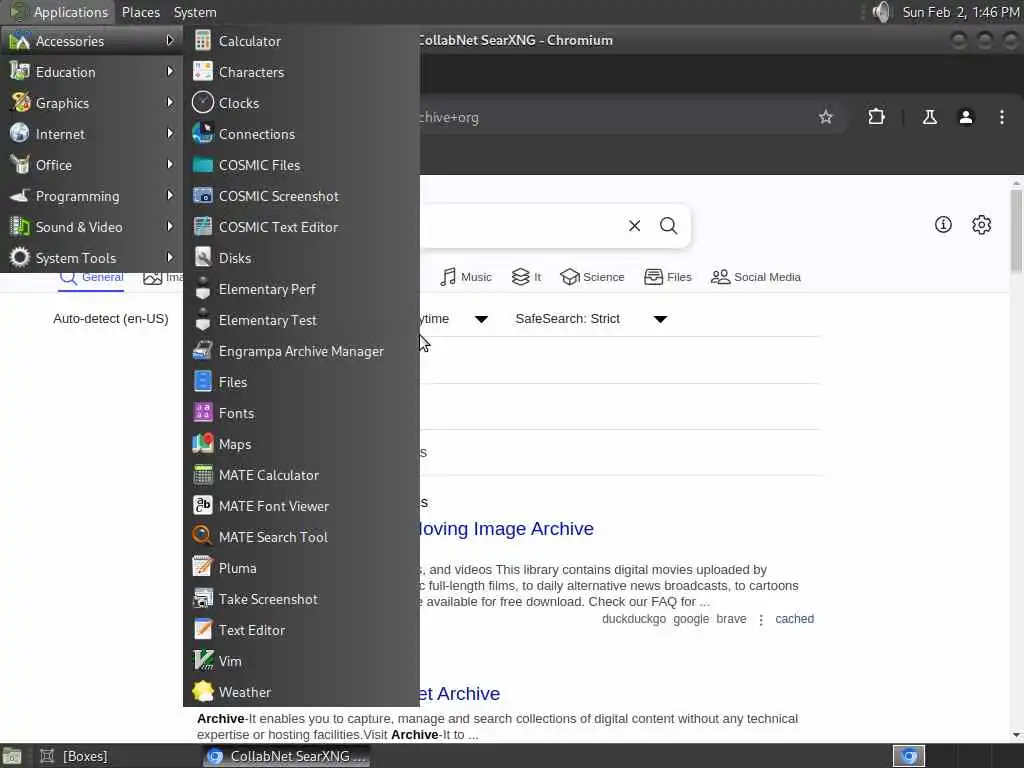Open the SearXNG info page icon
Viewport: 1024px width, 768px height.
[x=943, y=225]
